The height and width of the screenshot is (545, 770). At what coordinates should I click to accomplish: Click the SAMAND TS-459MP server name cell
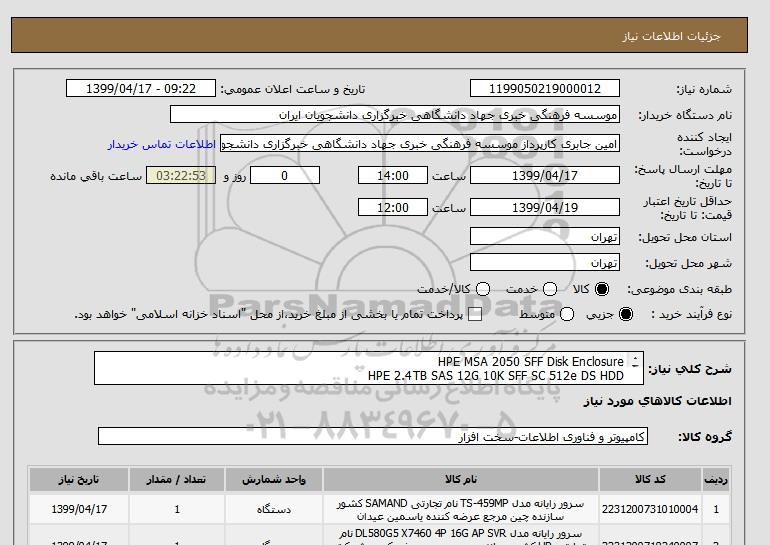(x=461, y=510)
